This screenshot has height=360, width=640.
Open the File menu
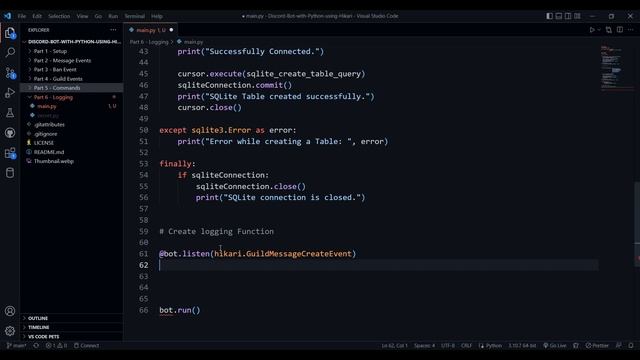(22, 16)
